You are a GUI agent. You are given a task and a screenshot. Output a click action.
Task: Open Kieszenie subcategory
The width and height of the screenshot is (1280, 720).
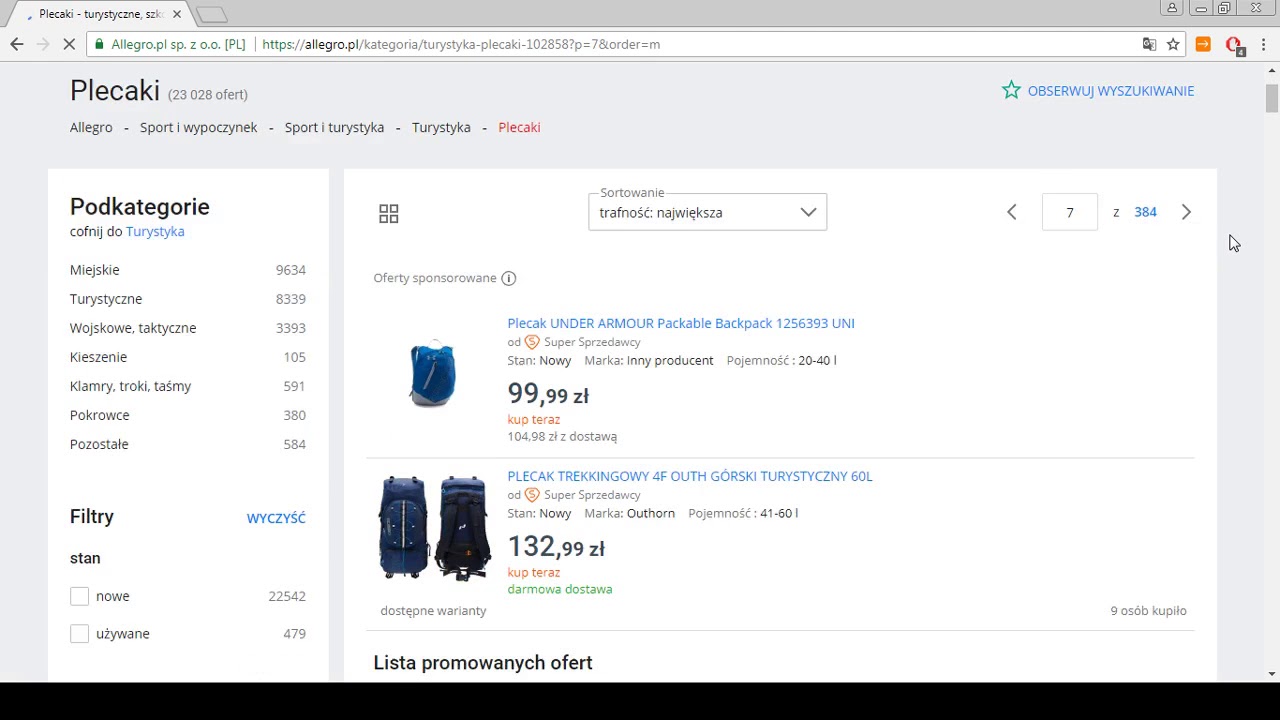click(x=98, y=357)
